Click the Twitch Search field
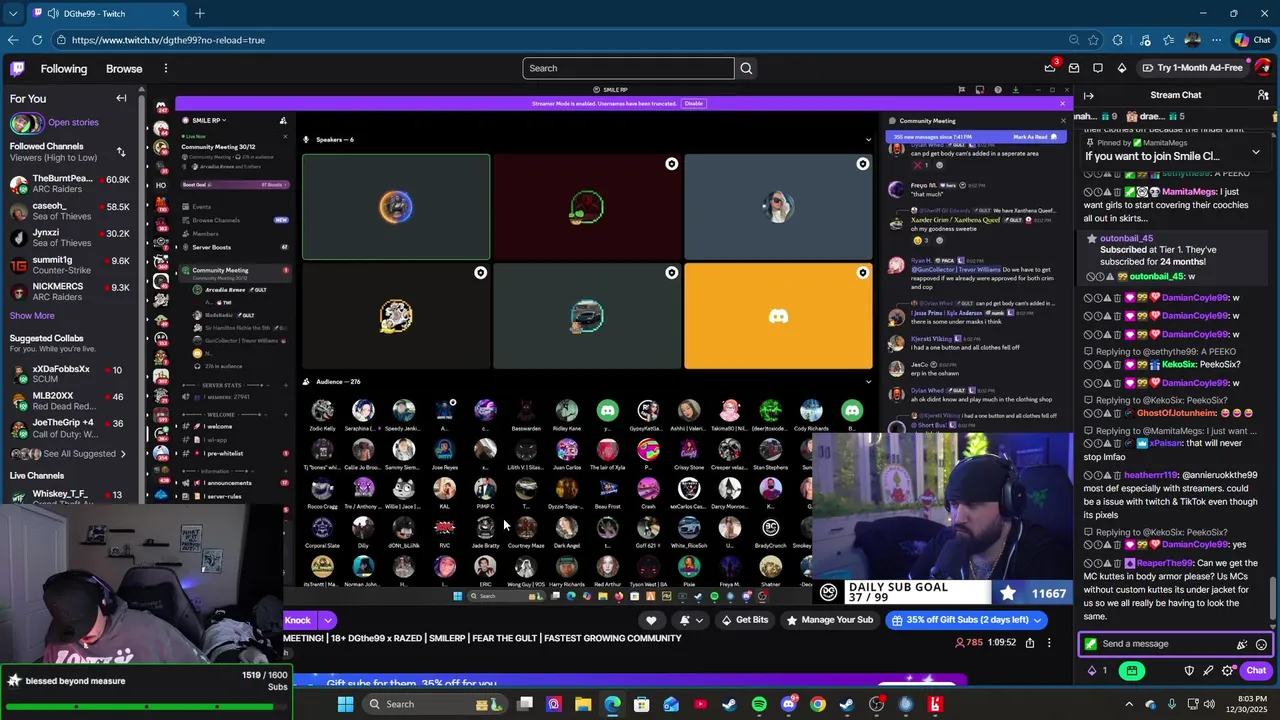Viewport: 1280px width, 720px height. pyautogui.click(x=628, y=68)
